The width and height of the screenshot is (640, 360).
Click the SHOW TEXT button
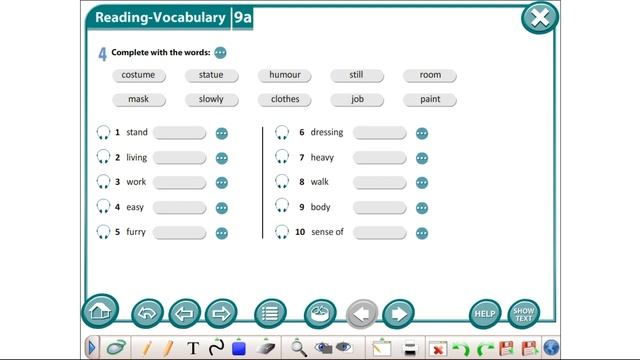click(x=524, y=313)
